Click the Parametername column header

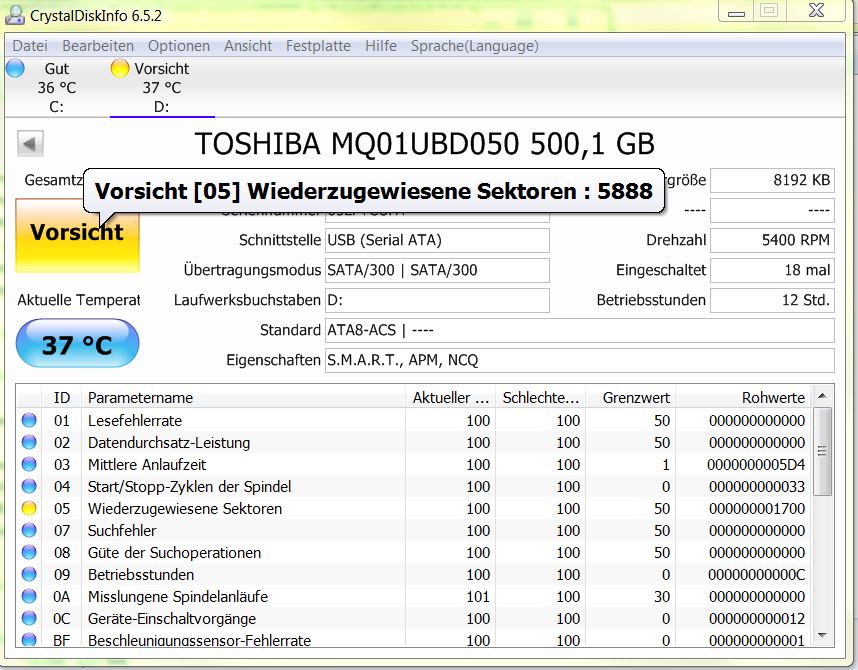coord(244,397)
